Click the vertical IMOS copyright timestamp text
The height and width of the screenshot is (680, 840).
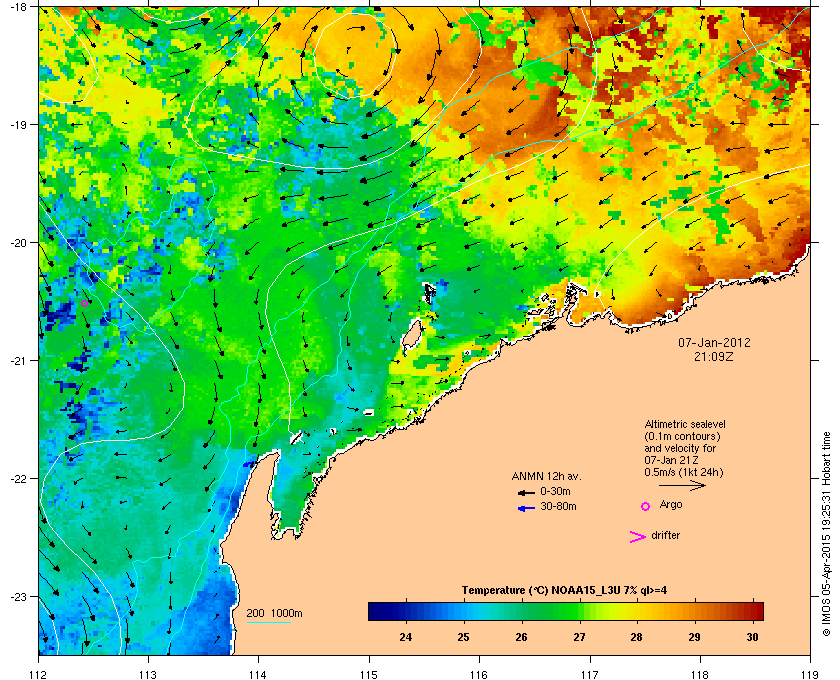click(826, 534)
